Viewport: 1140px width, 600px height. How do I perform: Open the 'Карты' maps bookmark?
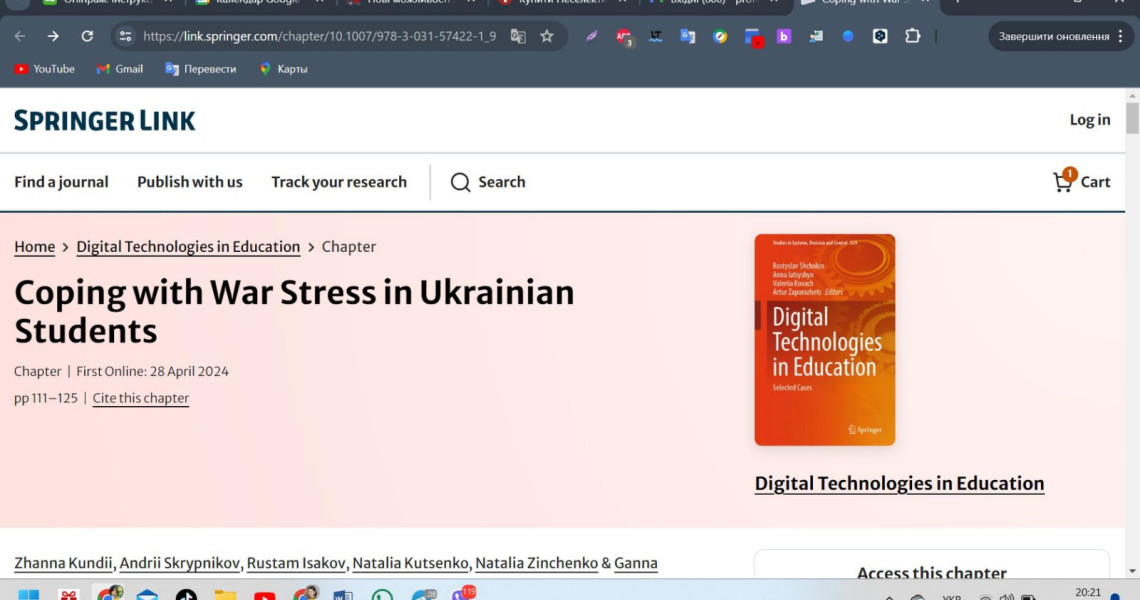[x=284, y=69]
